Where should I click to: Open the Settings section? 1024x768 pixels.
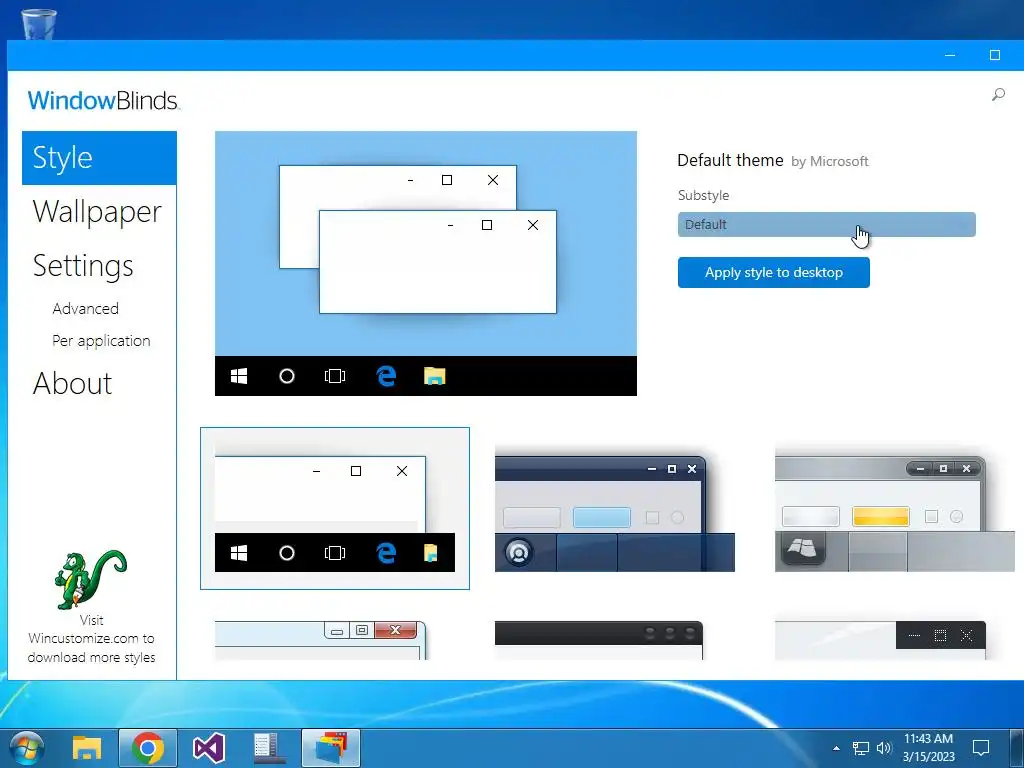(x=83, y=266)
